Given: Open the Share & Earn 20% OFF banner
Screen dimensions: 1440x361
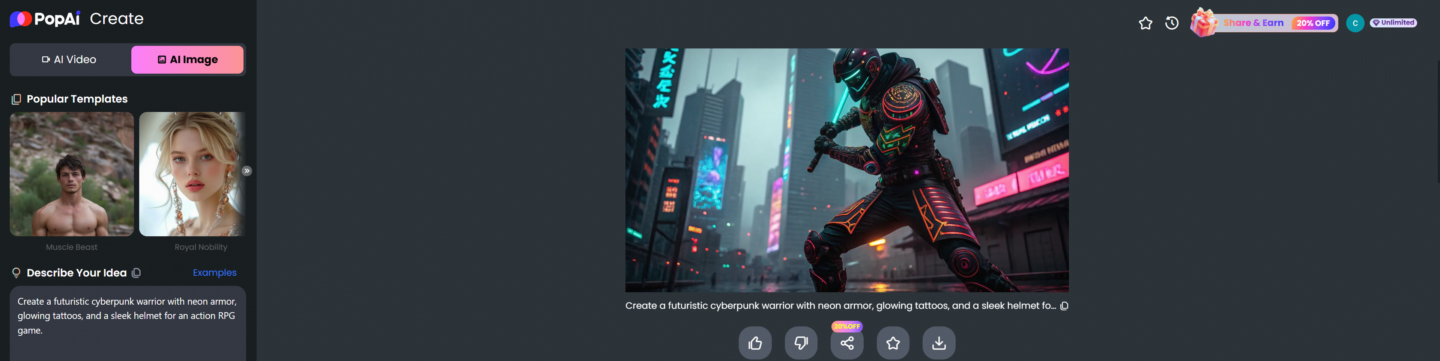Looking at the screenshot, I should click(1264, 22).
